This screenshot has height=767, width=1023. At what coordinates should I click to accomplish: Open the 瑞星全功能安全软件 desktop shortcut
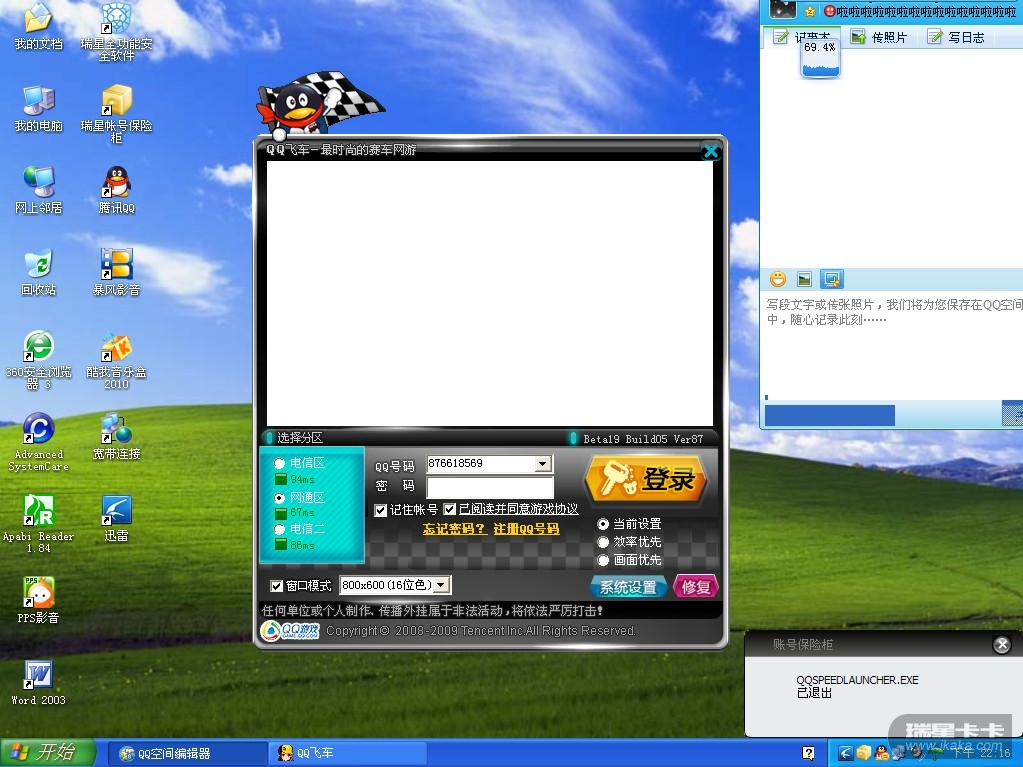[x=116, y=31]
